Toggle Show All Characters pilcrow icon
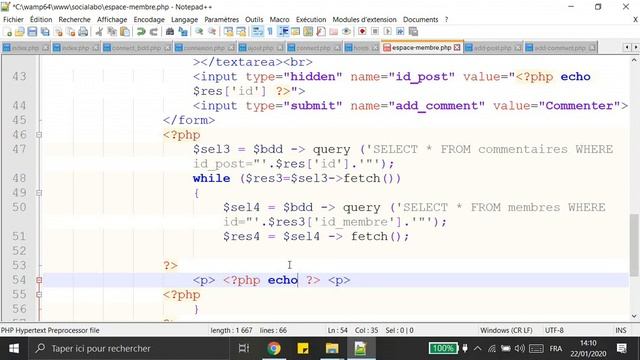Viewport: 640px width, 360px height. pos(270,31)
